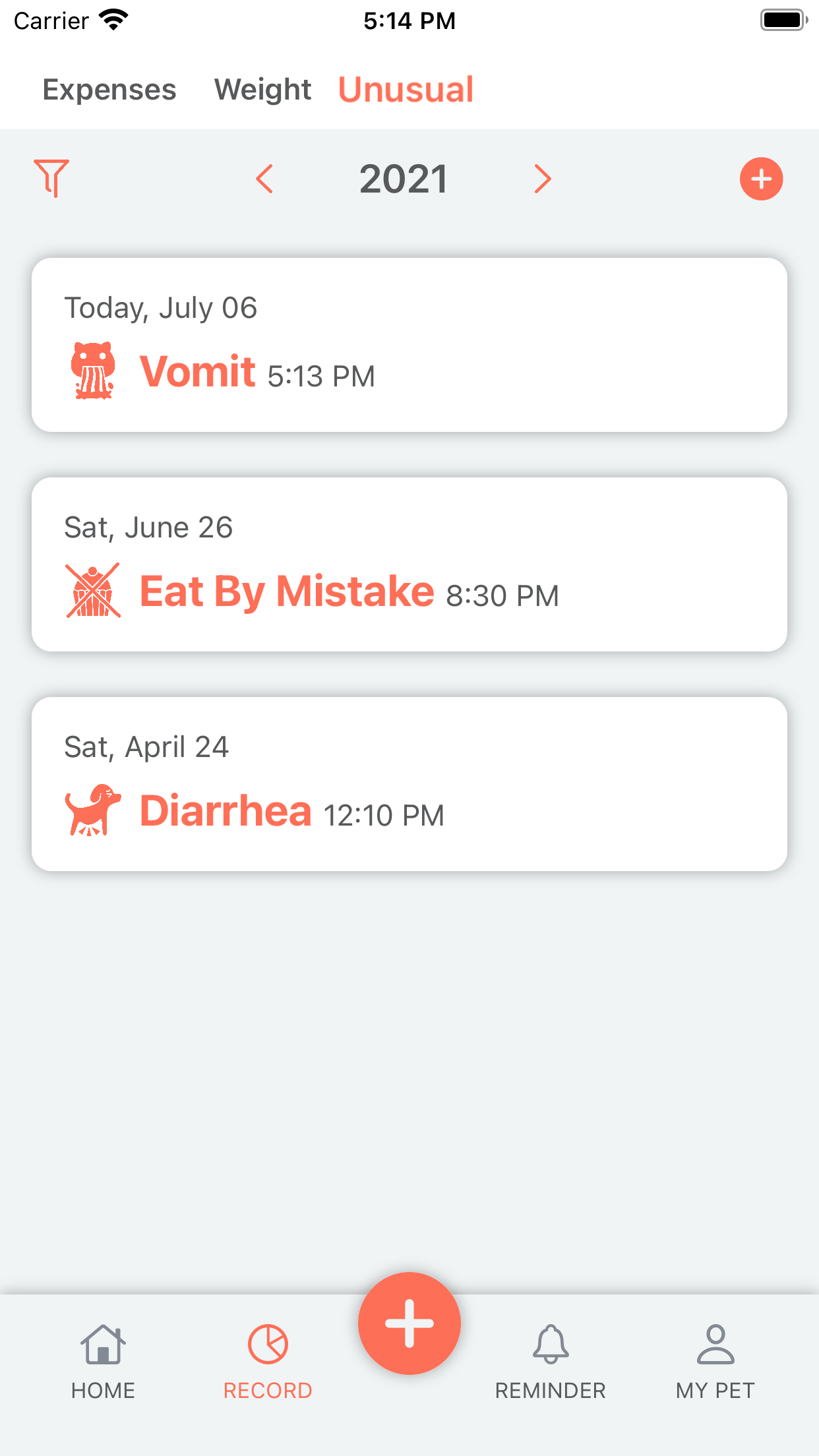Select the Unusual tab

[x=406, y=90]
